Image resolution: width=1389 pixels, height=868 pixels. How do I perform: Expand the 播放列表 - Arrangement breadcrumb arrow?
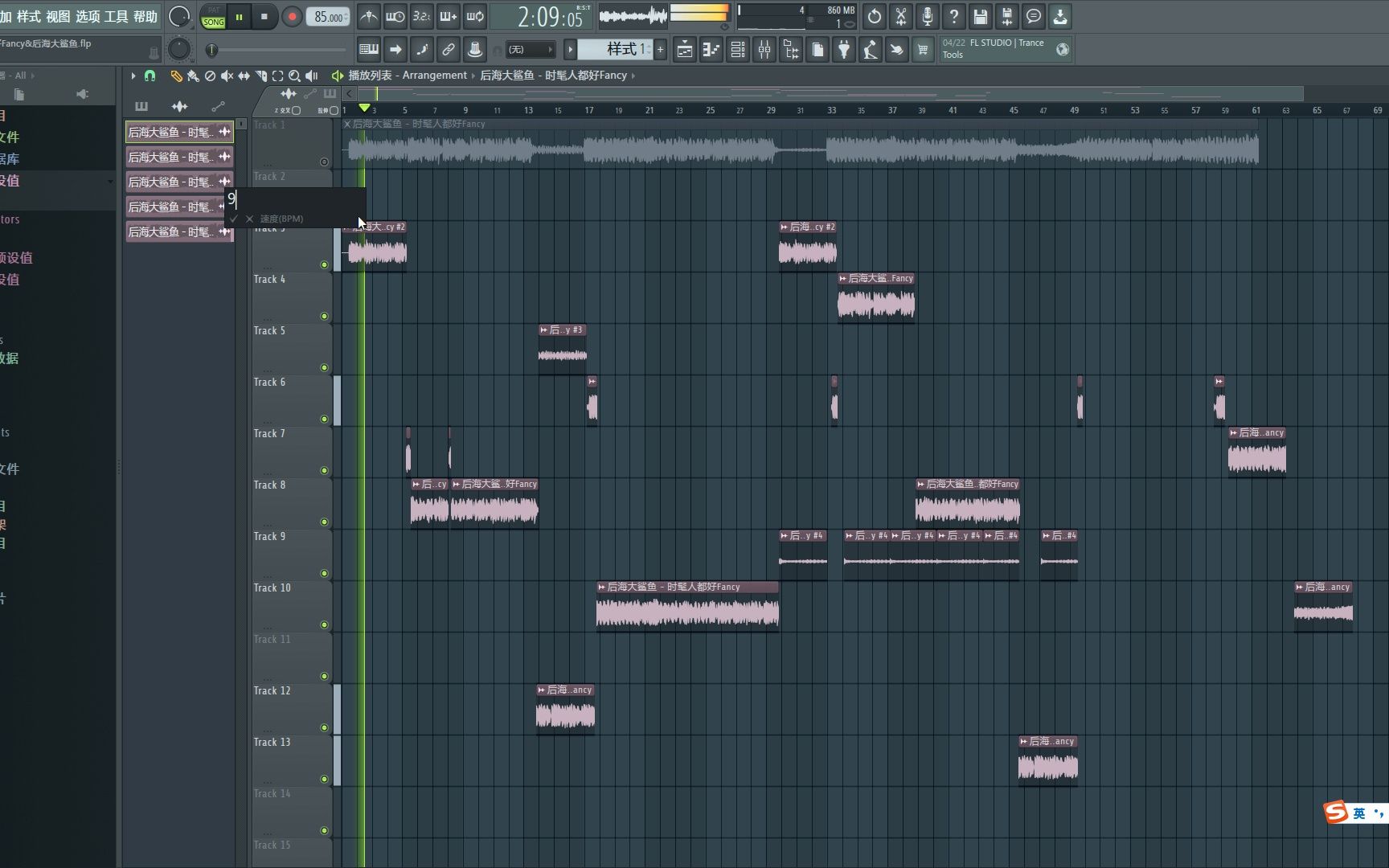[473, 76]
